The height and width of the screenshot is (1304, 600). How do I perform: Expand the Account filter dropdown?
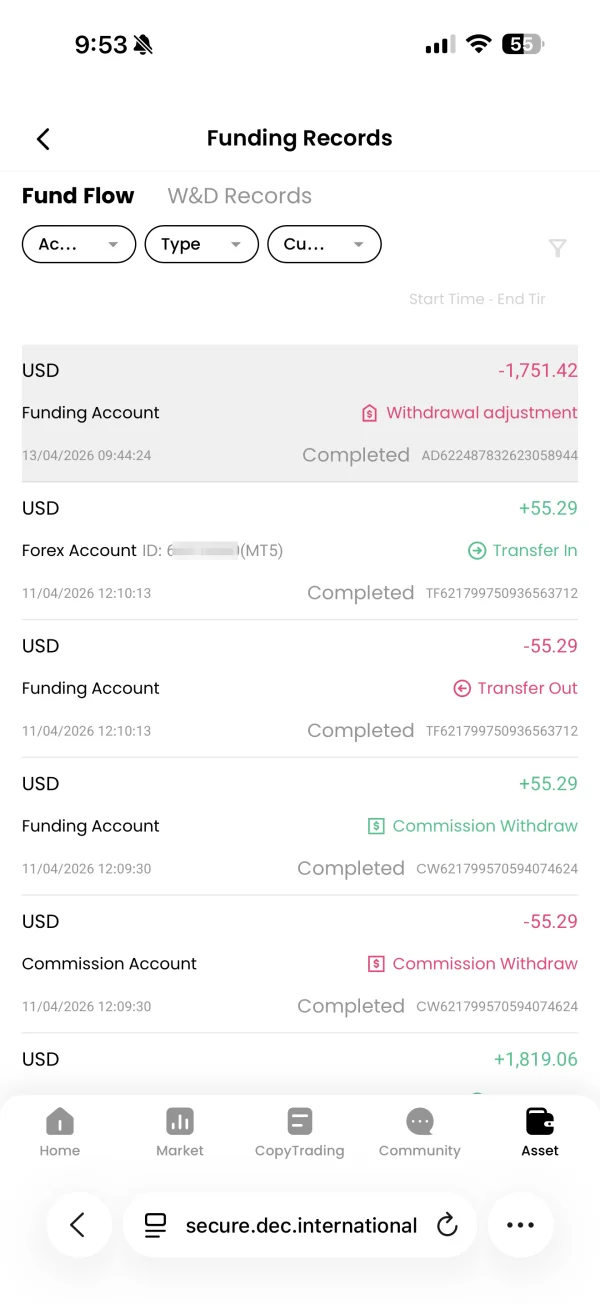click(x=79, y=244)
